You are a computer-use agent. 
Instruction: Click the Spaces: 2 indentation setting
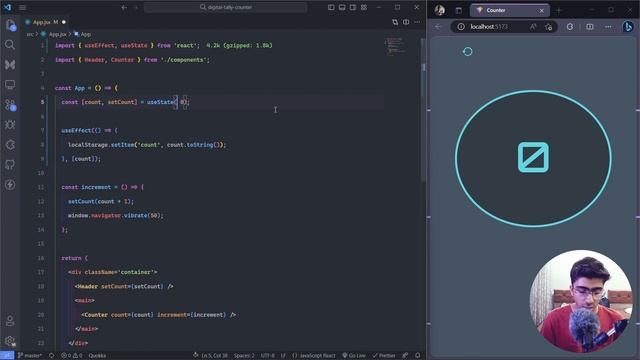pyautogui.click(x=244, y=356)
